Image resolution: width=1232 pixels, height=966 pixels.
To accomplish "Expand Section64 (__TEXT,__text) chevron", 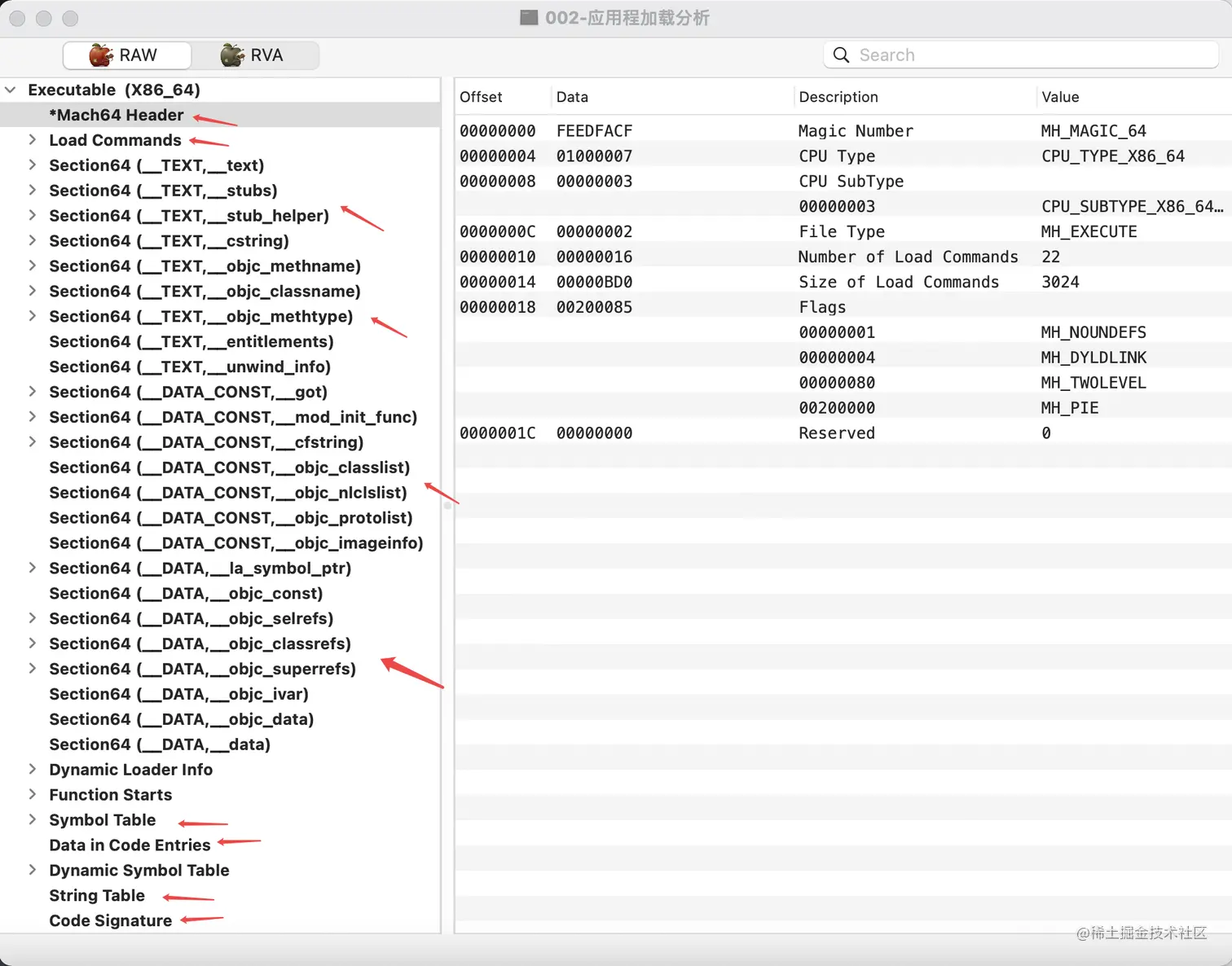I will [32, 165].
